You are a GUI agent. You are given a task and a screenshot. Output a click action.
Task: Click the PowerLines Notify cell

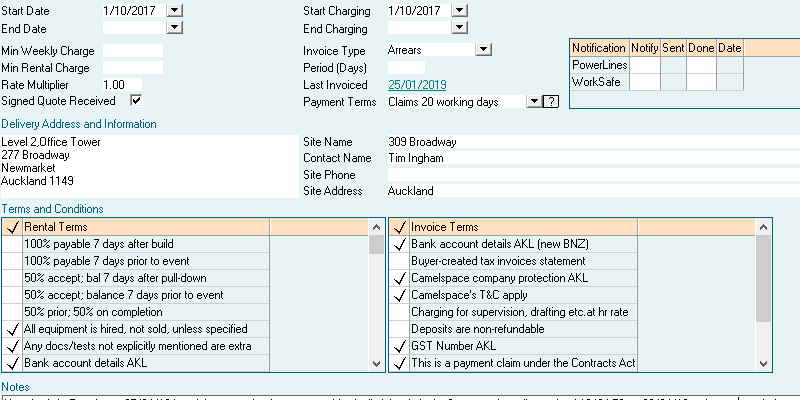tap(644, 65)
